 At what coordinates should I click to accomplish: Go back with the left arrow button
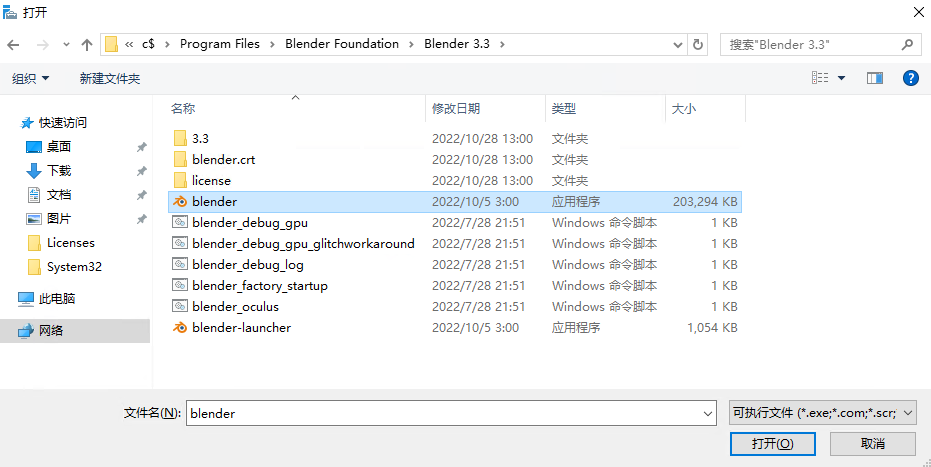(x=13, y=45)
